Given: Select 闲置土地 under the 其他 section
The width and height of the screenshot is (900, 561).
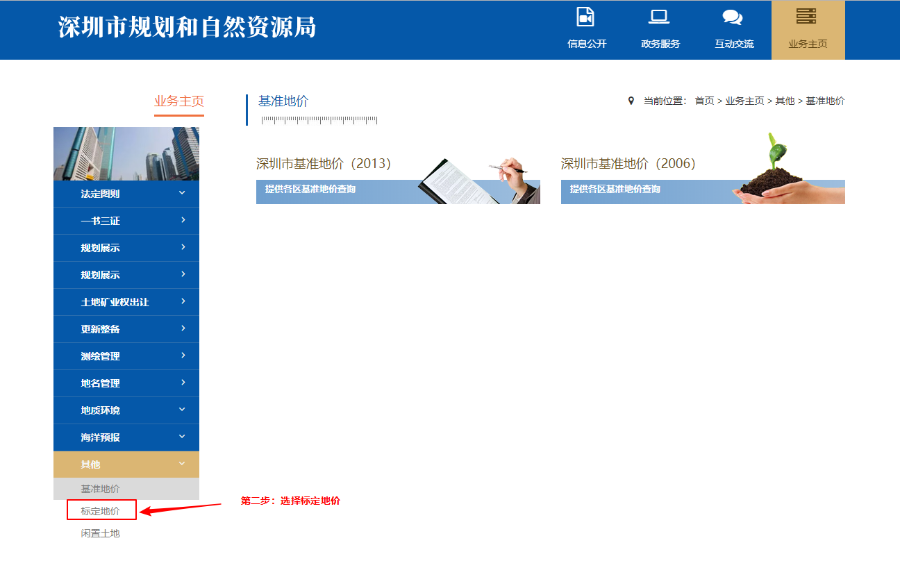Looking at the screenshot, I should coord(101,533).
